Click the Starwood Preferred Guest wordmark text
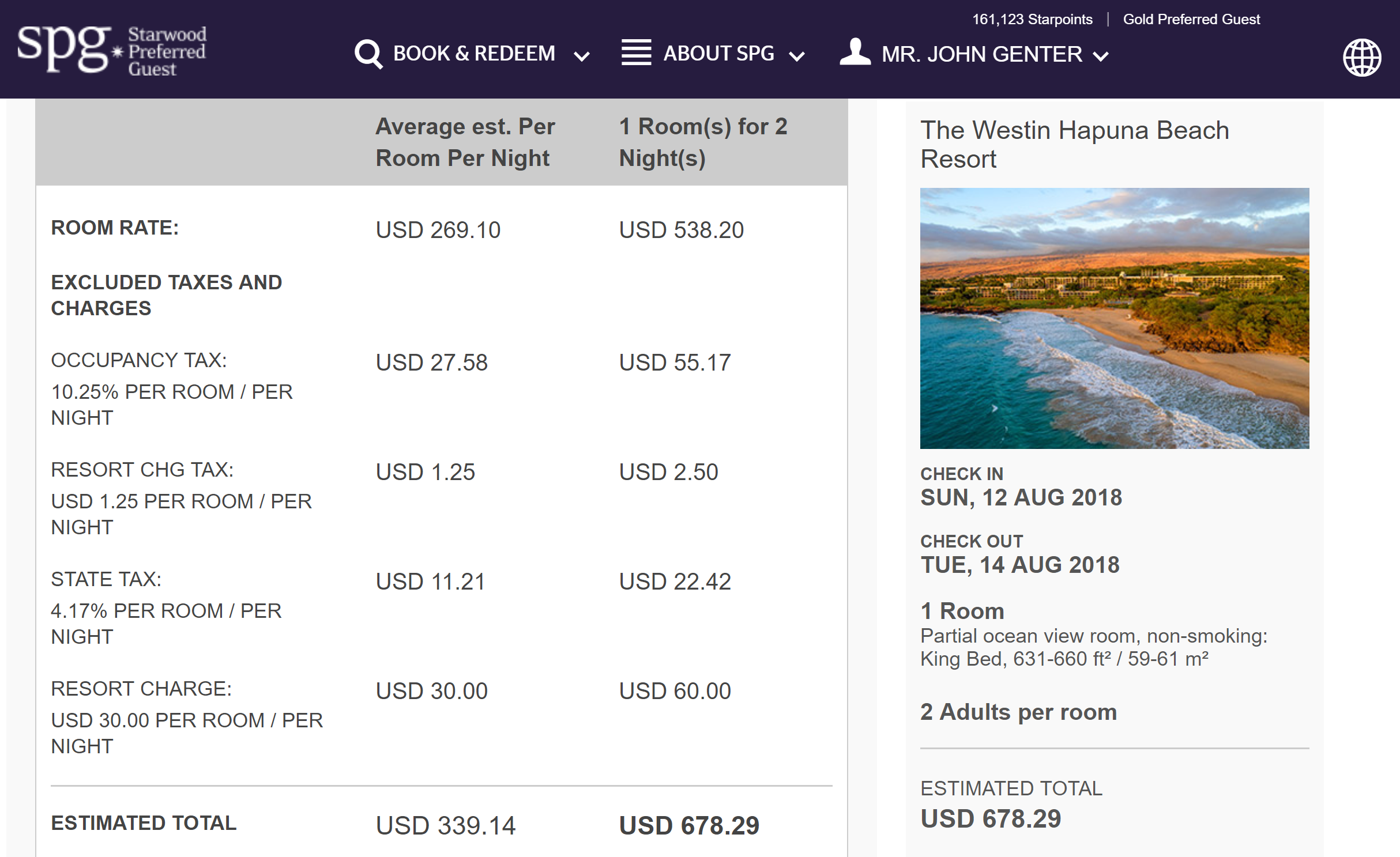Viewport: 1400px width, 857px height. 167,51
